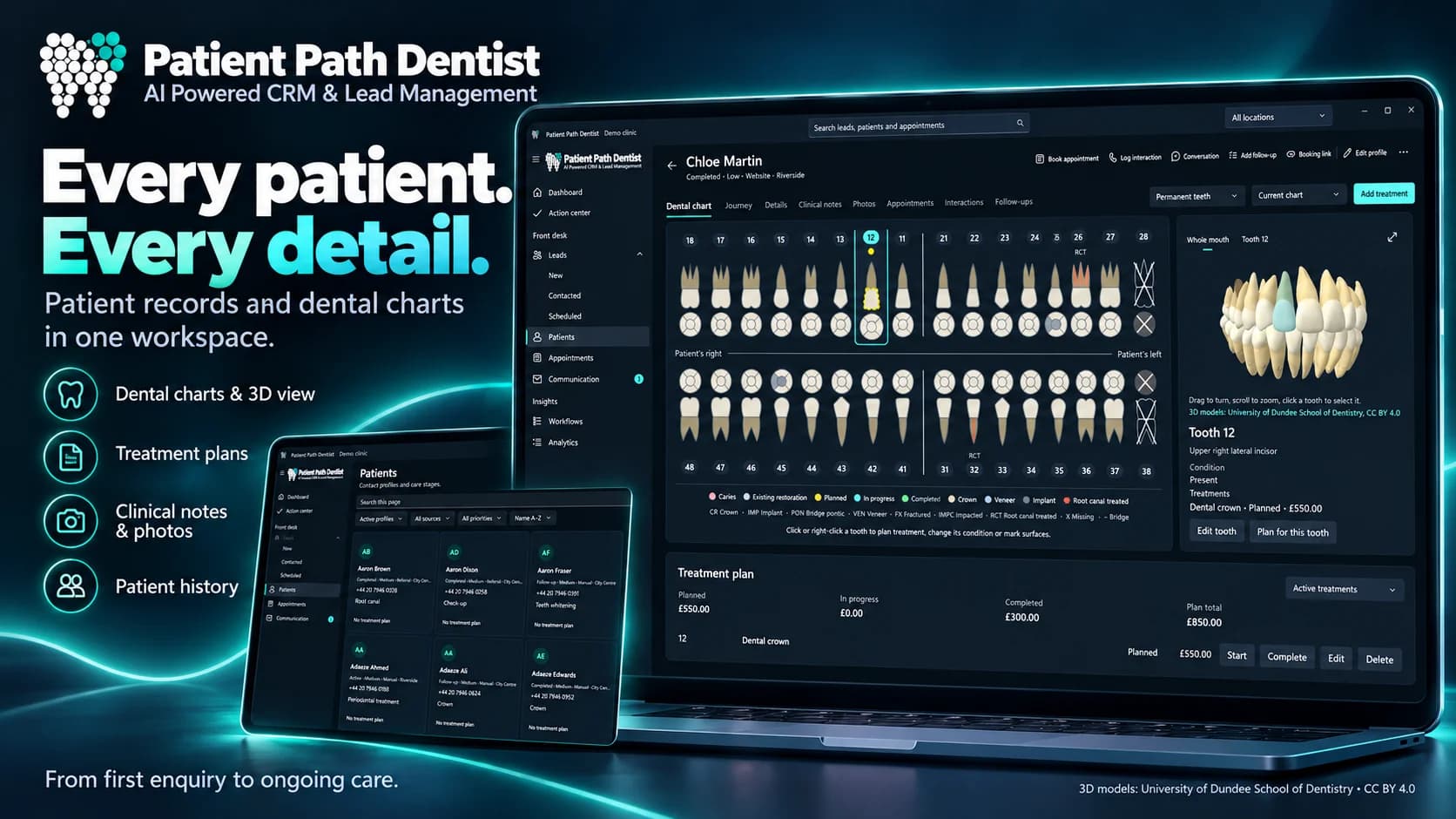The image size is (1456, 819).
Task: Click Plan for this tooth
Action: pyautogui.click(x=1293, y=532)
